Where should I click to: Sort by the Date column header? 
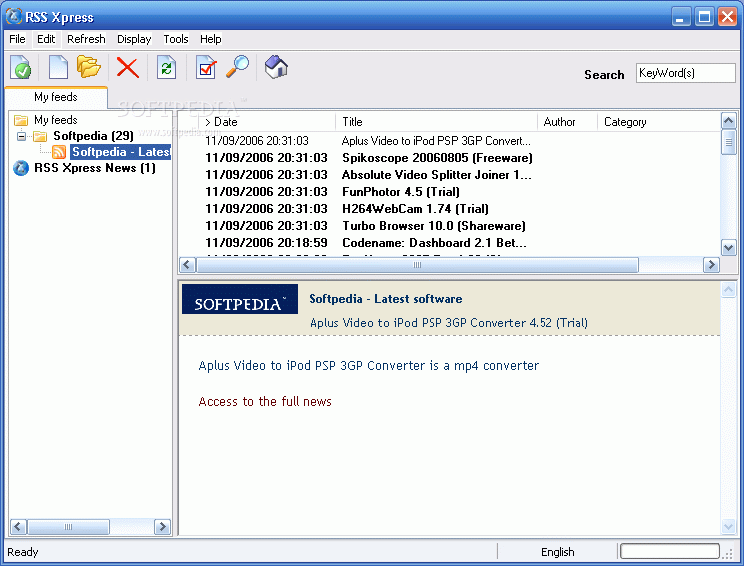[x=268, y=122]
